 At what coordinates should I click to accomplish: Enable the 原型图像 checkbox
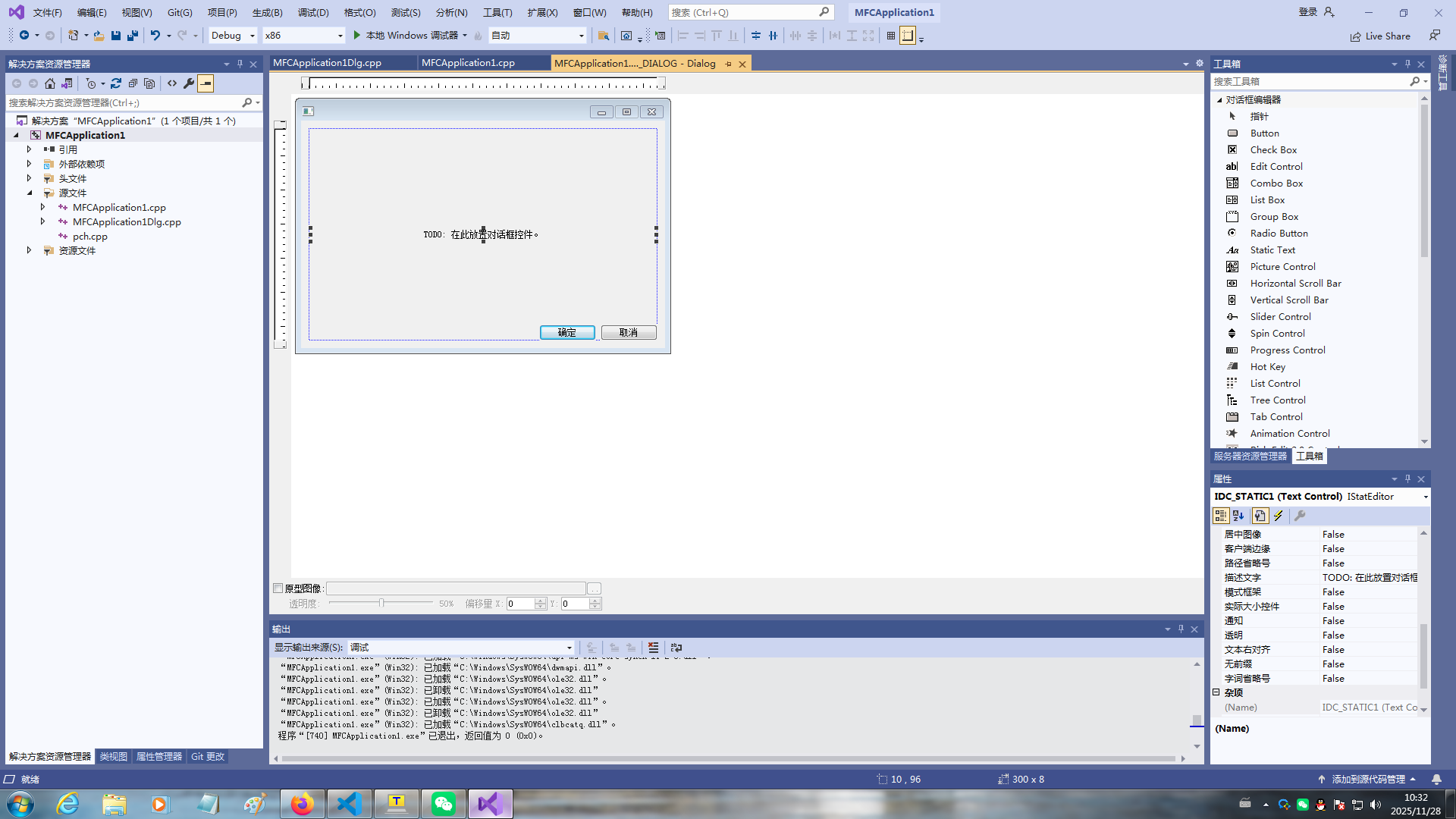(278, 588)
